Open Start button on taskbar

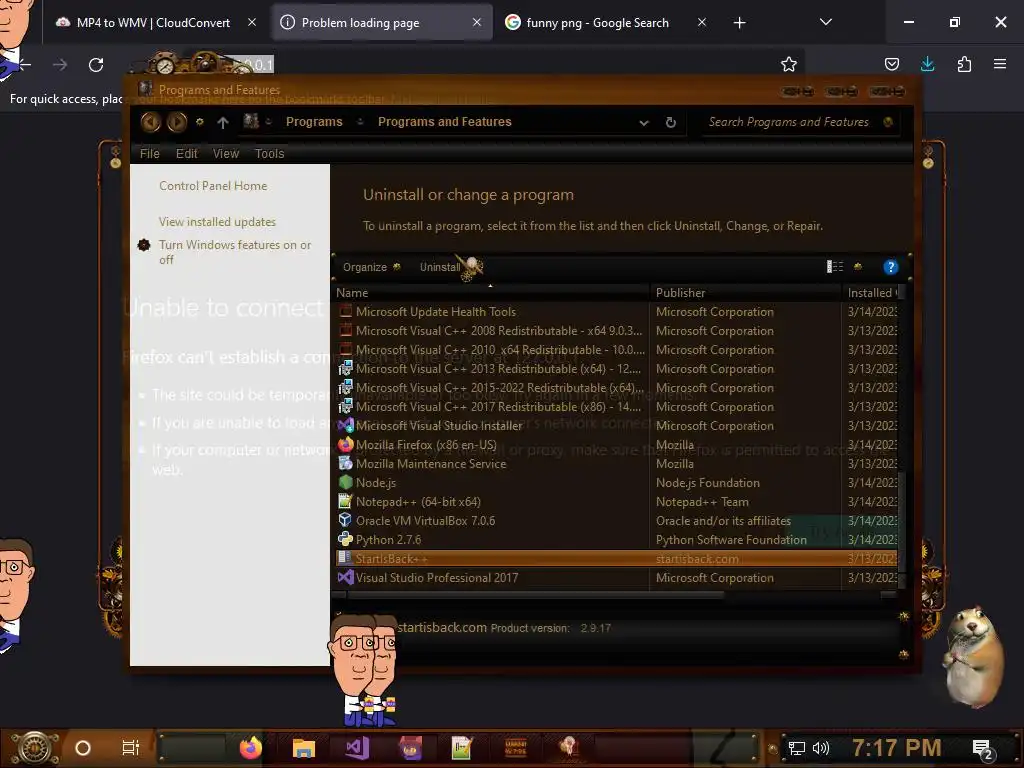pos(35,748)
